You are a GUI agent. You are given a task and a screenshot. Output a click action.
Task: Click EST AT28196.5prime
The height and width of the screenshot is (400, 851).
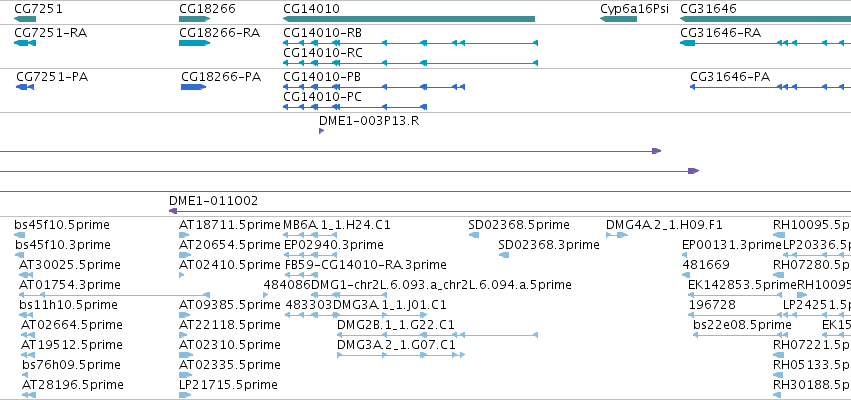(73, 384)
